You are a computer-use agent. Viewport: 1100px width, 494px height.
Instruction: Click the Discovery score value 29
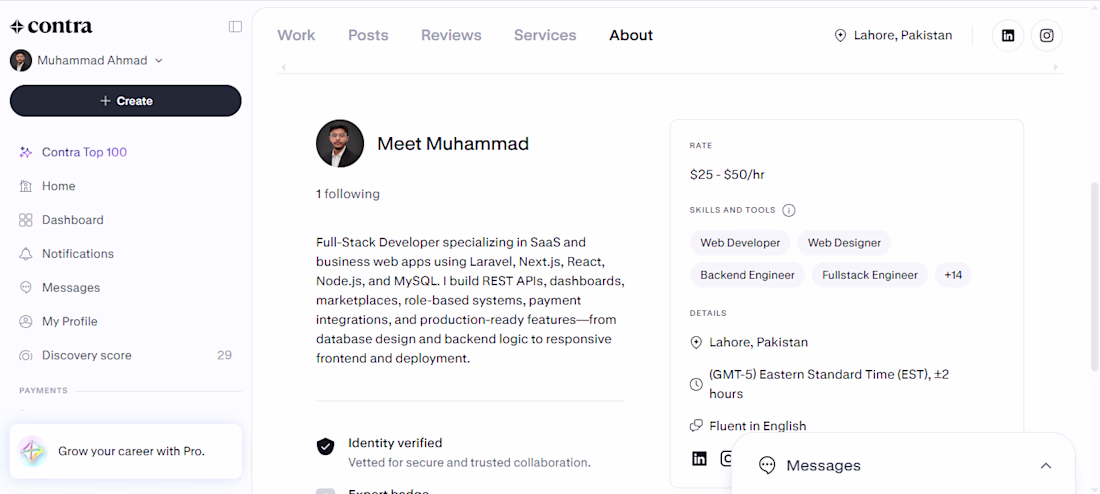click(x=224, y=355)
